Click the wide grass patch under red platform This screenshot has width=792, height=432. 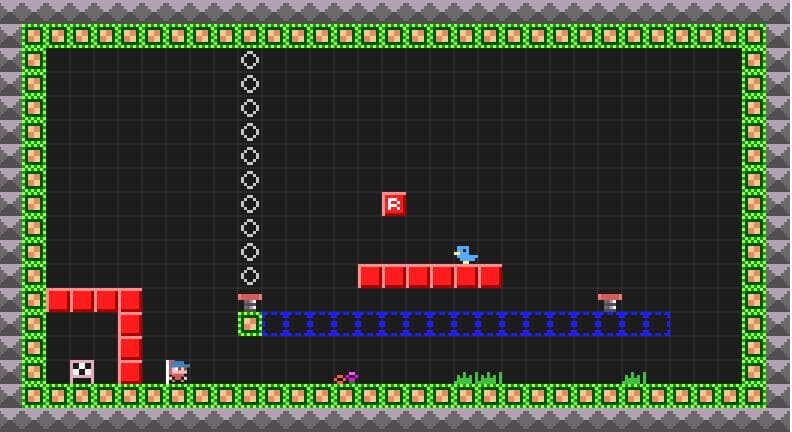coord(478,377)
